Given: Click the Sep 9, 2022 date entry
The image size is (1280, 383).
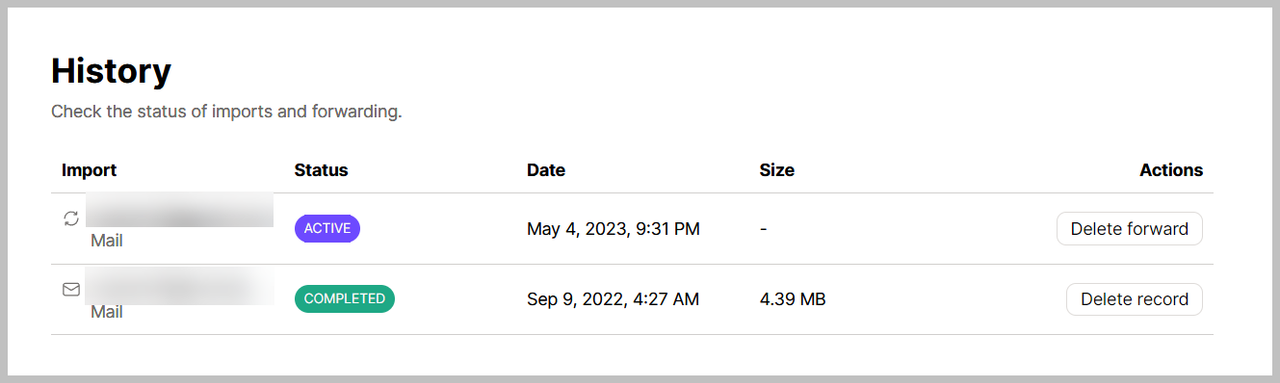Looking at the screenshot, I should (x=613, y=299).
